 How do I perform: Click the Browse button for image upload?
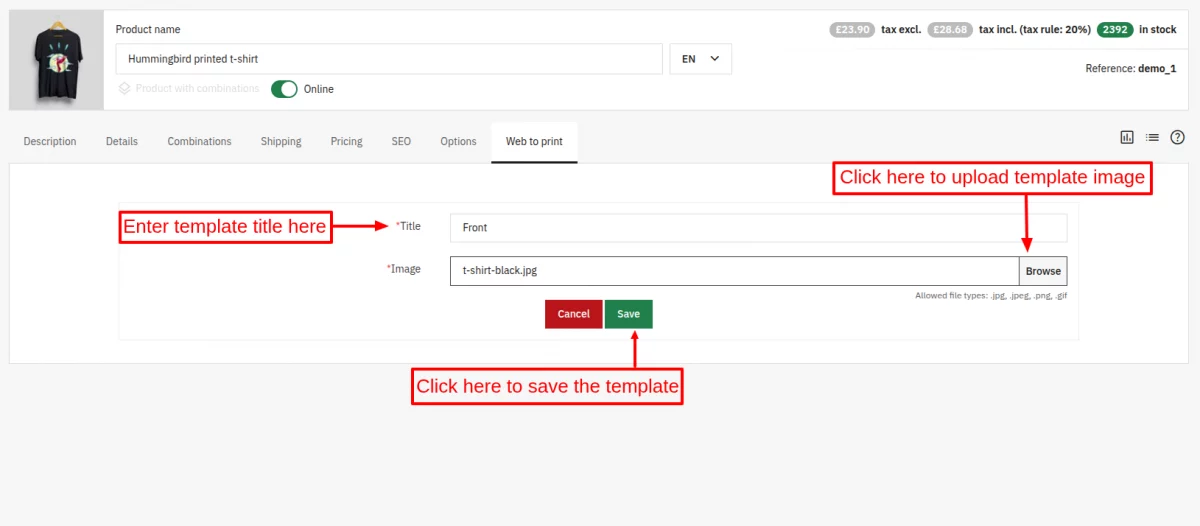(x=1043, y=271)
